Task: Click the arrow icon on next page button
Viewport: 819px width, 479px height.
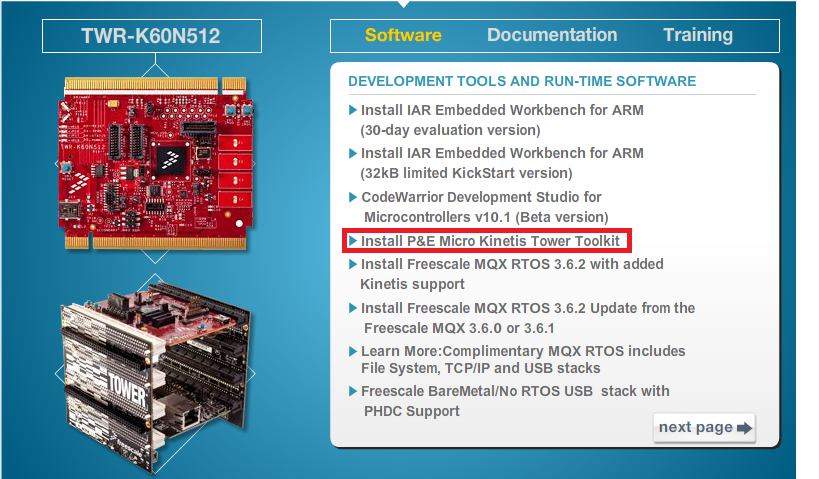Action: (744, 428)
